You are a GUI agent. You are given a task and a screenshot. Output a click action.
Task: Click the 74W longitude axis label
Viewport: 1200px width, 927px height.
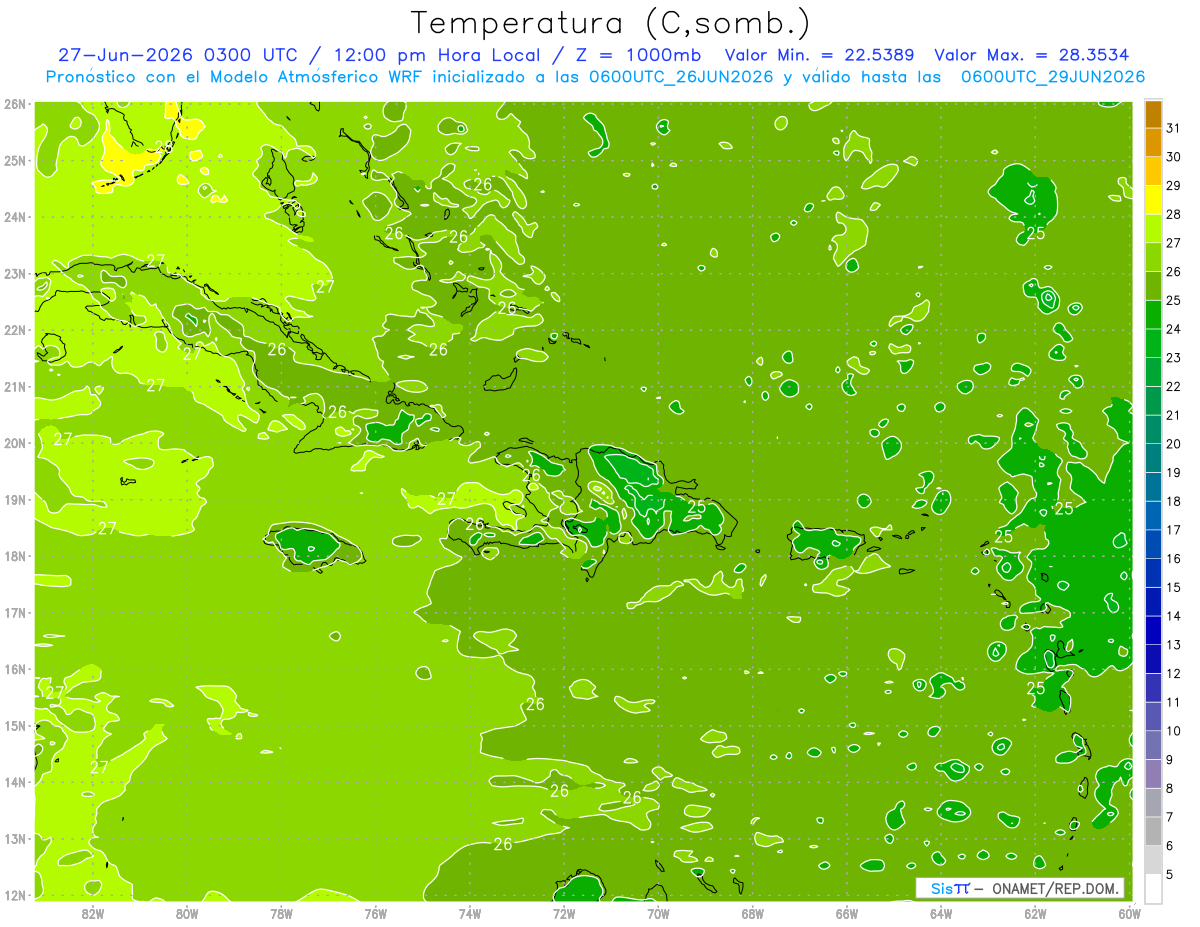pos(470,913)
